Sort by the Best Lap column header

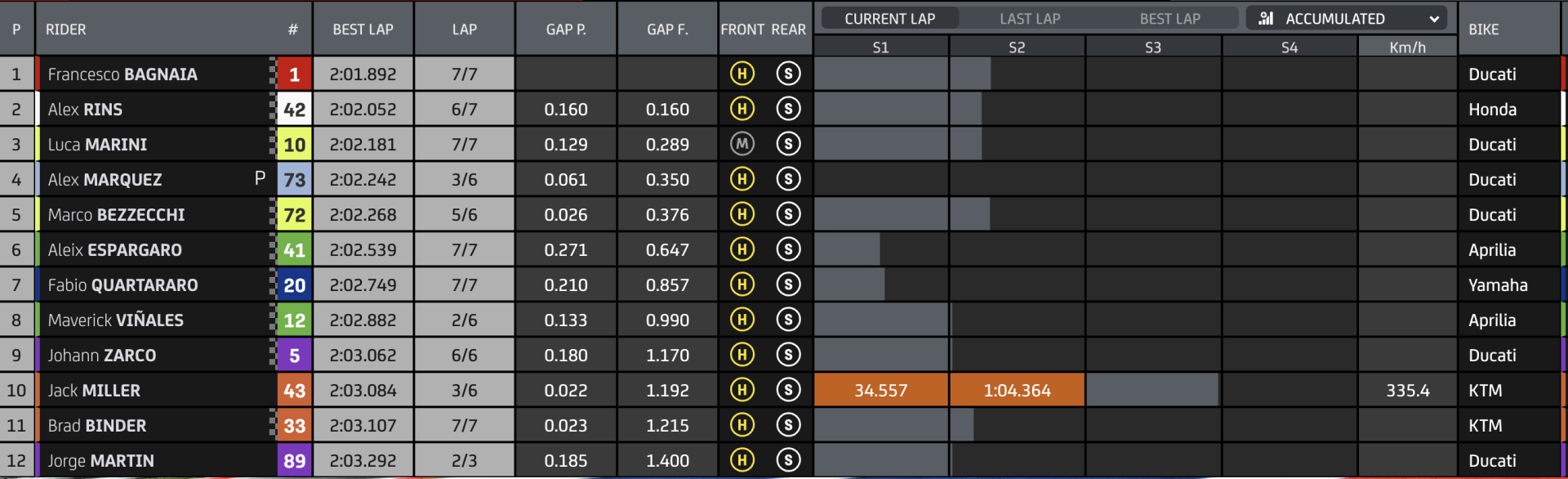(363, 29)
